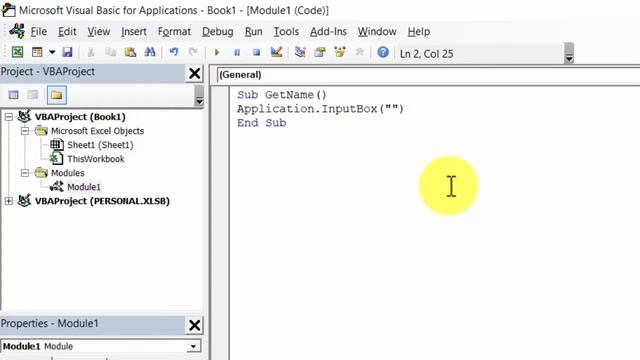This screenshot has height=360, width=640.
Task: Open the Project Explorer toolbar icon
Action: click(300, 52)
